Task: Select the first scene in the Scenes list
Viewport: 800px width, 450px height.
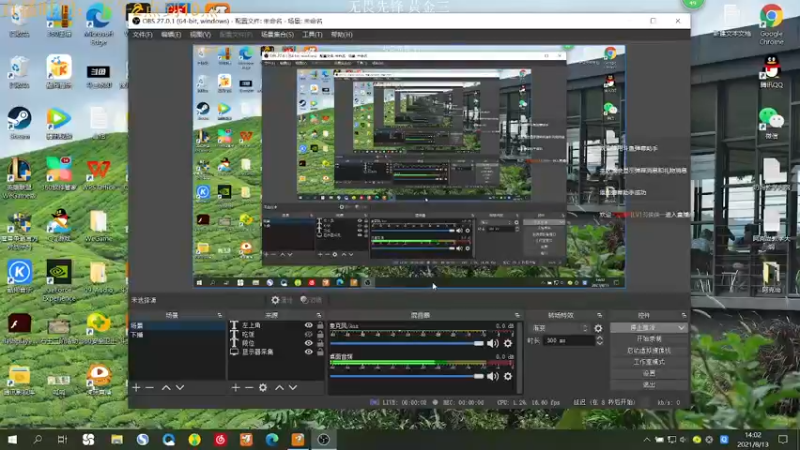Action: pos(177,326)
